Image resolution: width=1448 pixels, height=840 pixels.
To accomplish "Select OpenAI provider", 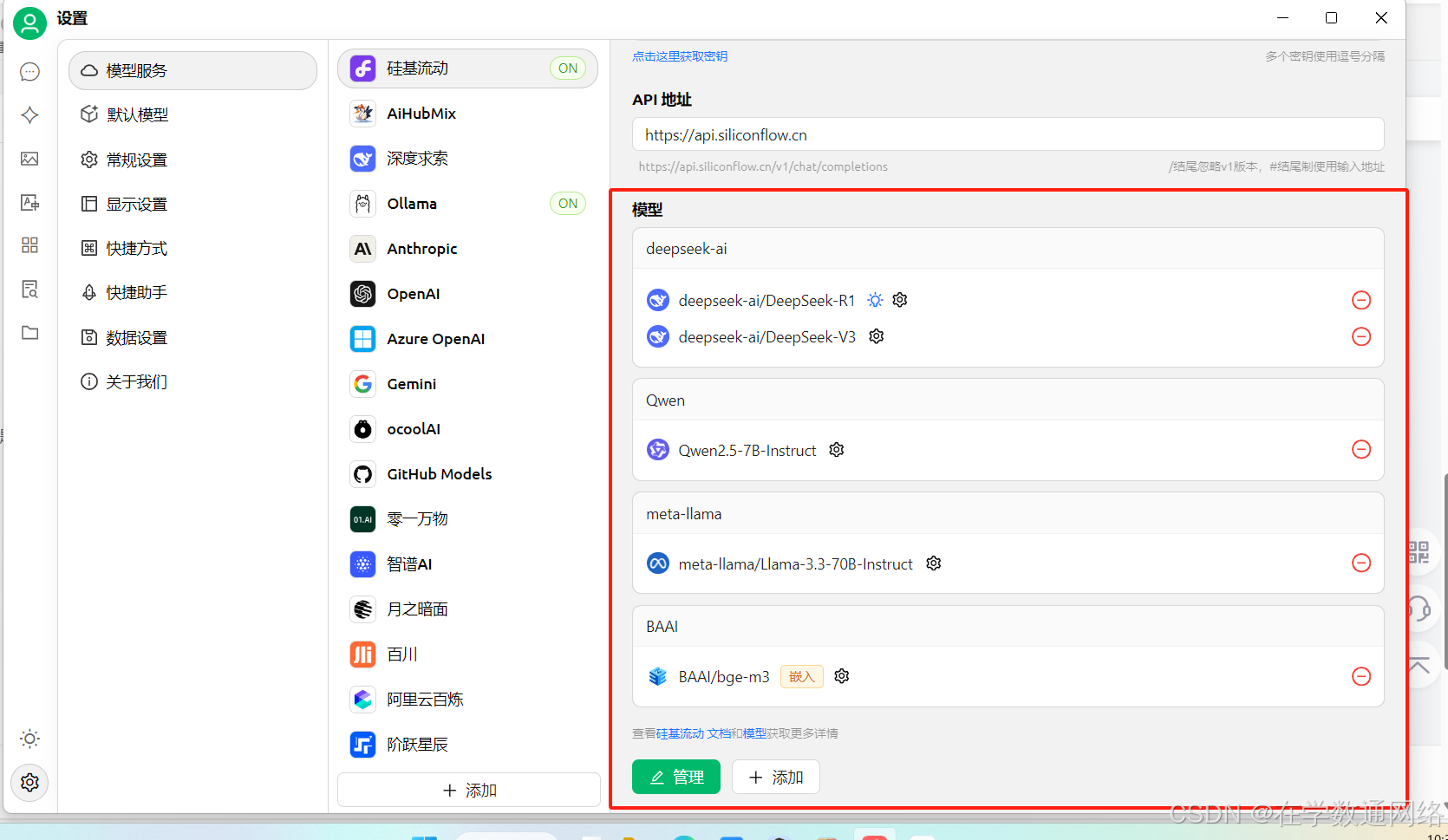I will [468, 294].
